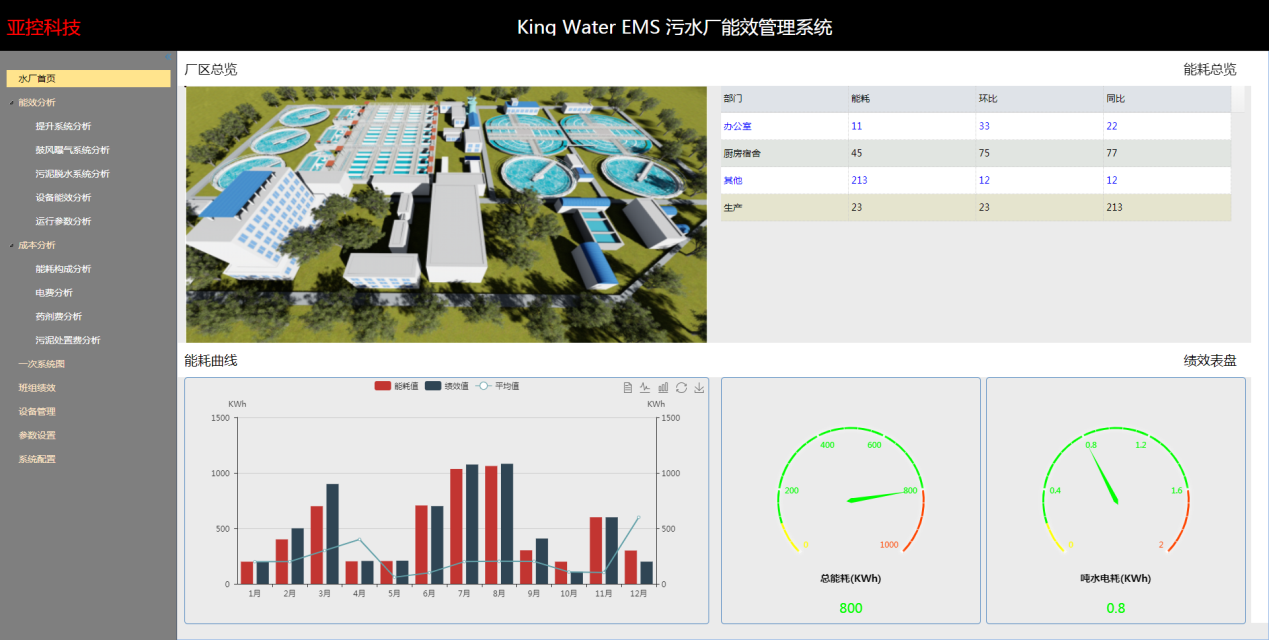Viewport: 1269px width, 640px height.
Task: Go to 设备管理 in sidebar
Action: point(37,412)
